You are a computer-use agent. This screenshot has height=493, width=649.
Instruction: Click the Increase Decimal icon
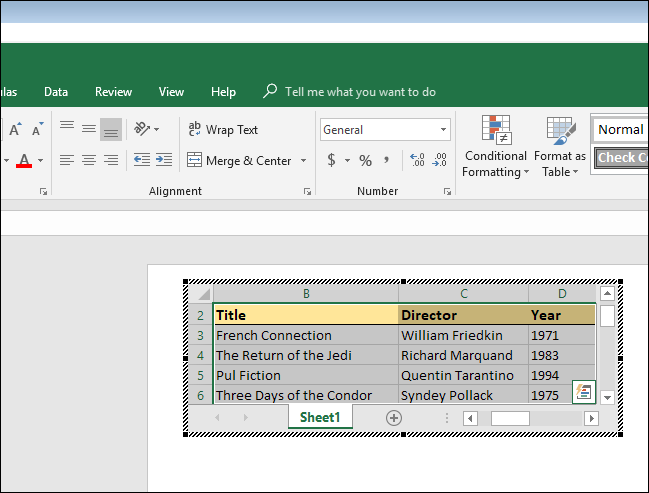pos(417,160)
